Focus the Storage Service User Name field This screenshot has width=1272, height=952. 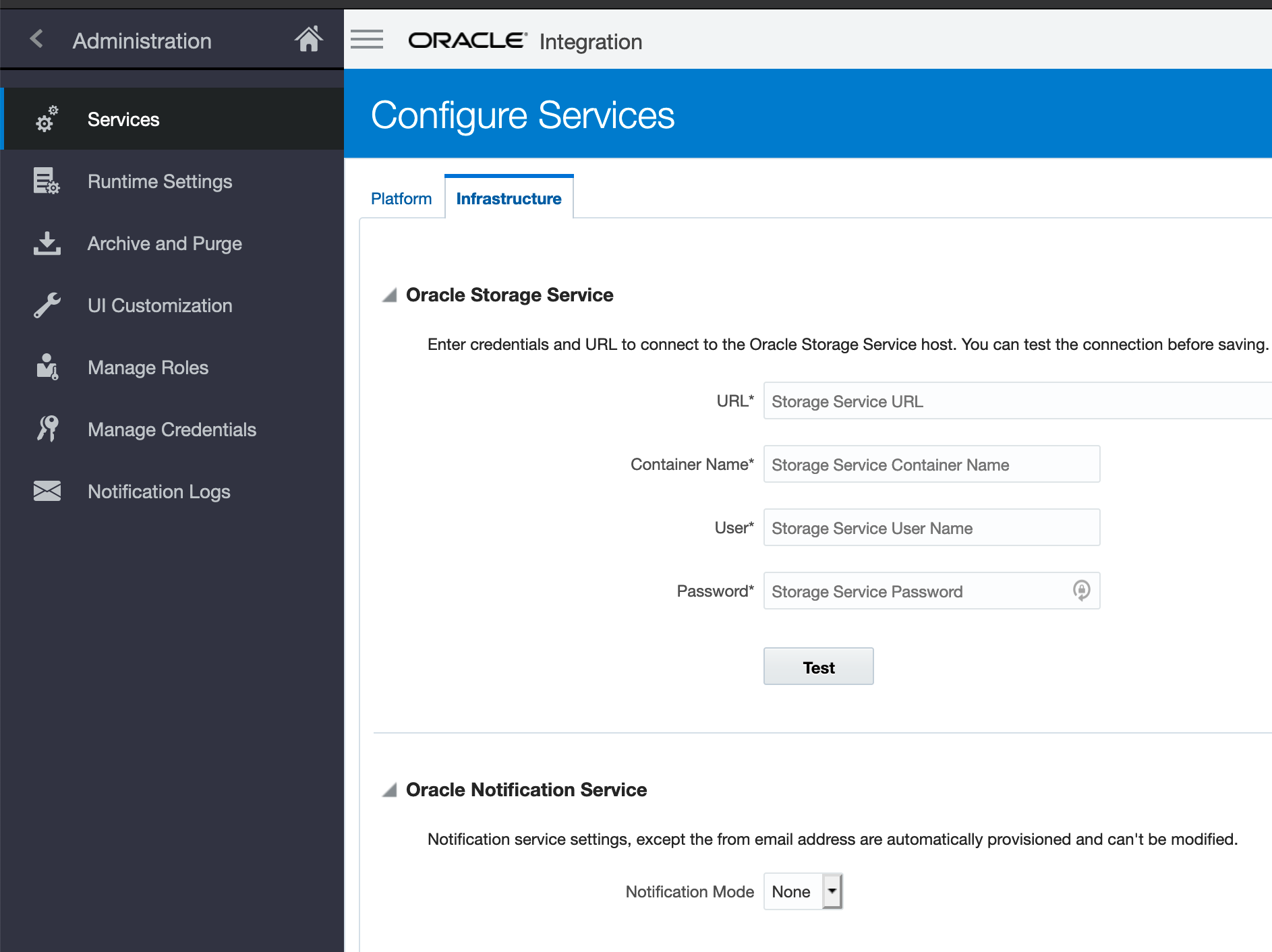[931, 527]
